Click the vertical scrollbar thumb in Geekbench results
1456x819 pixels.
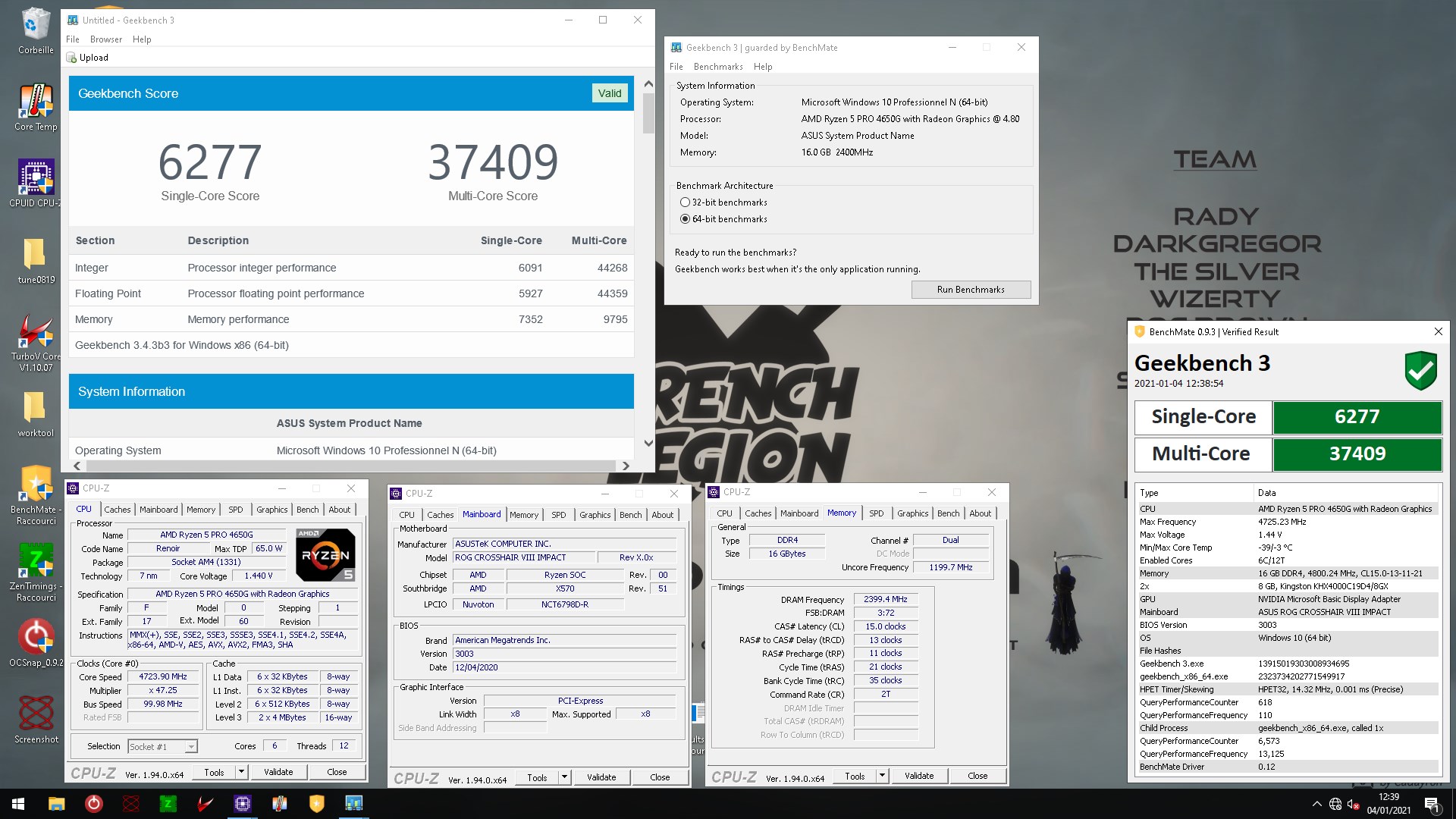pos(648,114)
